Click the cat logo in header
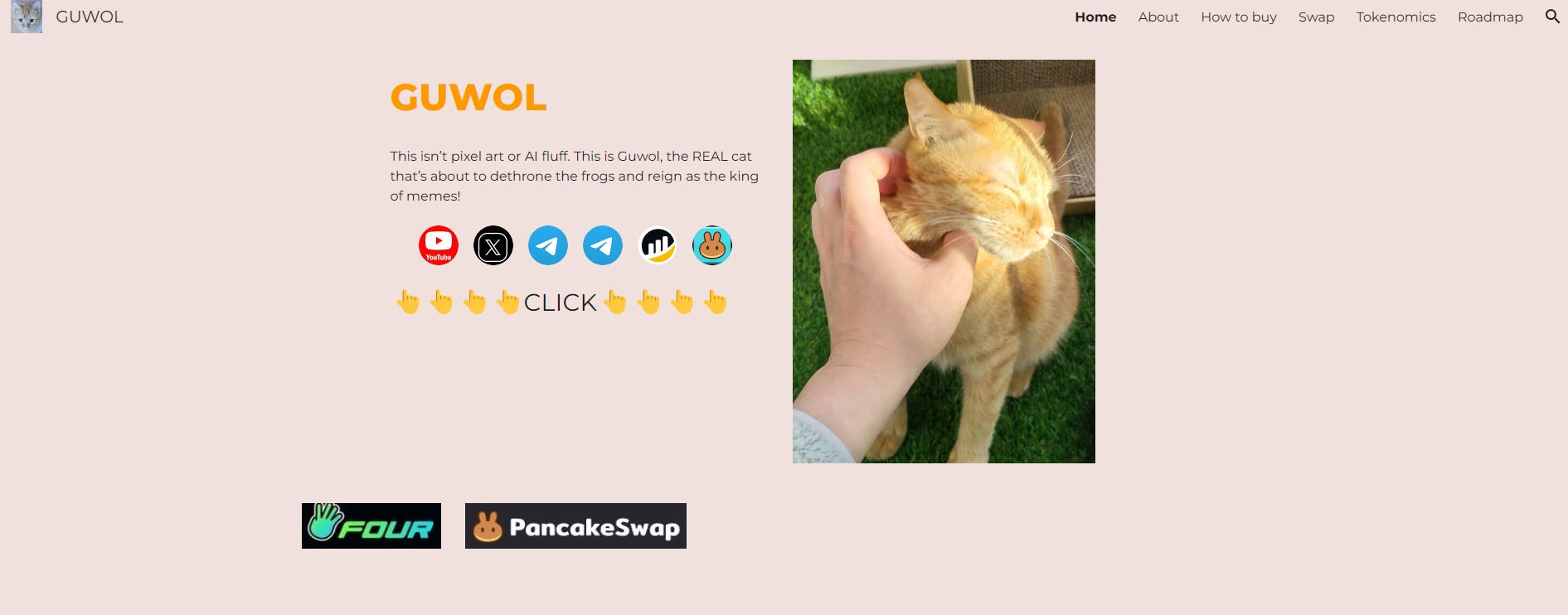This screenshot has height=615, width=1568. (x=27, y=17)
